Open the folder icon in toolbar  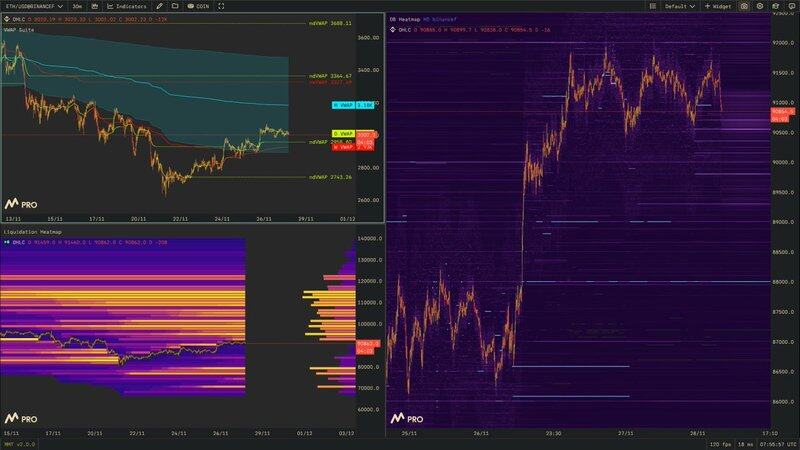175,6
